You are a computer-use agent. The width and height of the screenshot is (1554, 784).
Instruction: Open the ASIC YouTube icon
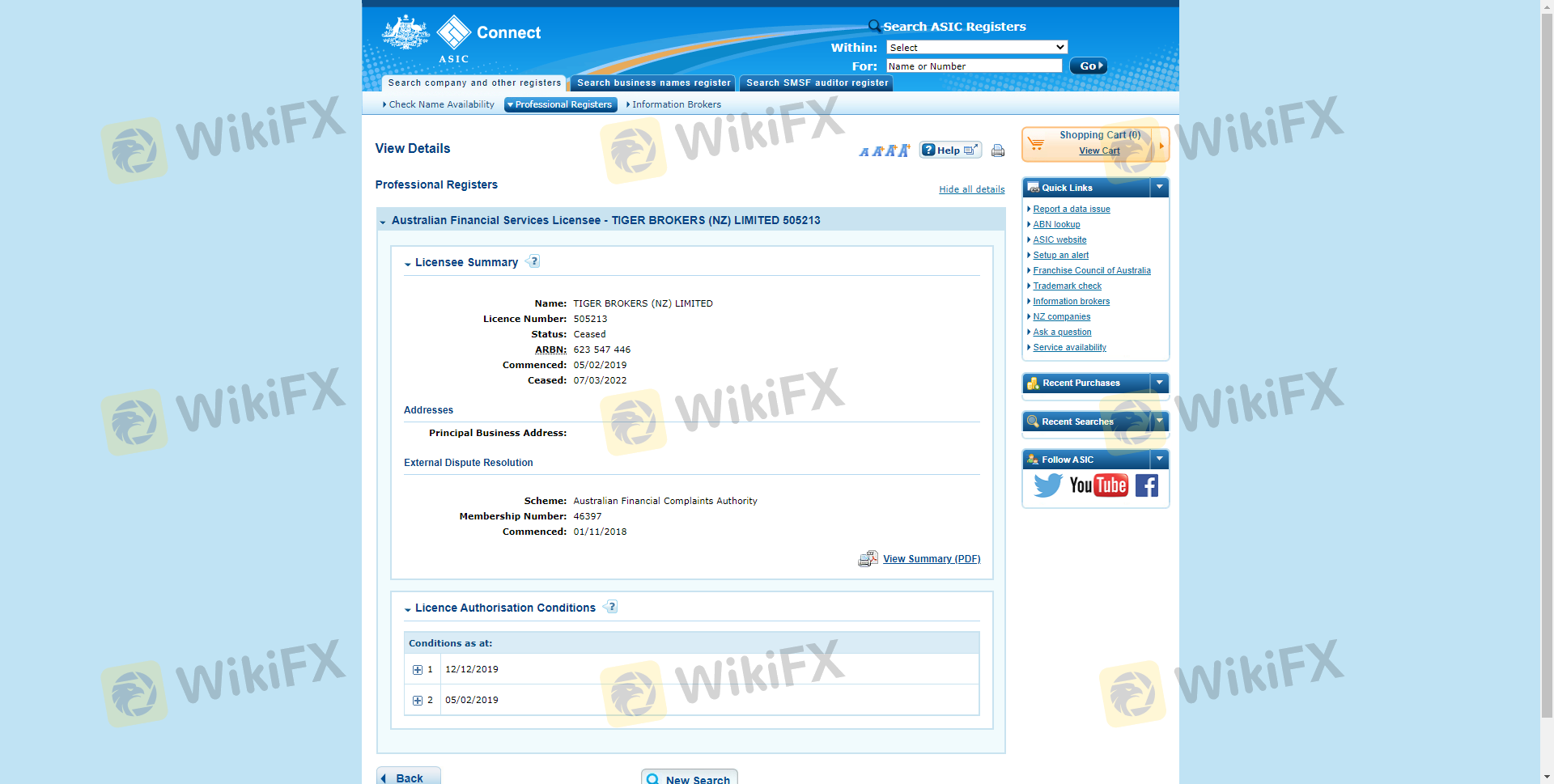pyautogui.click(x=1098, y=485)
